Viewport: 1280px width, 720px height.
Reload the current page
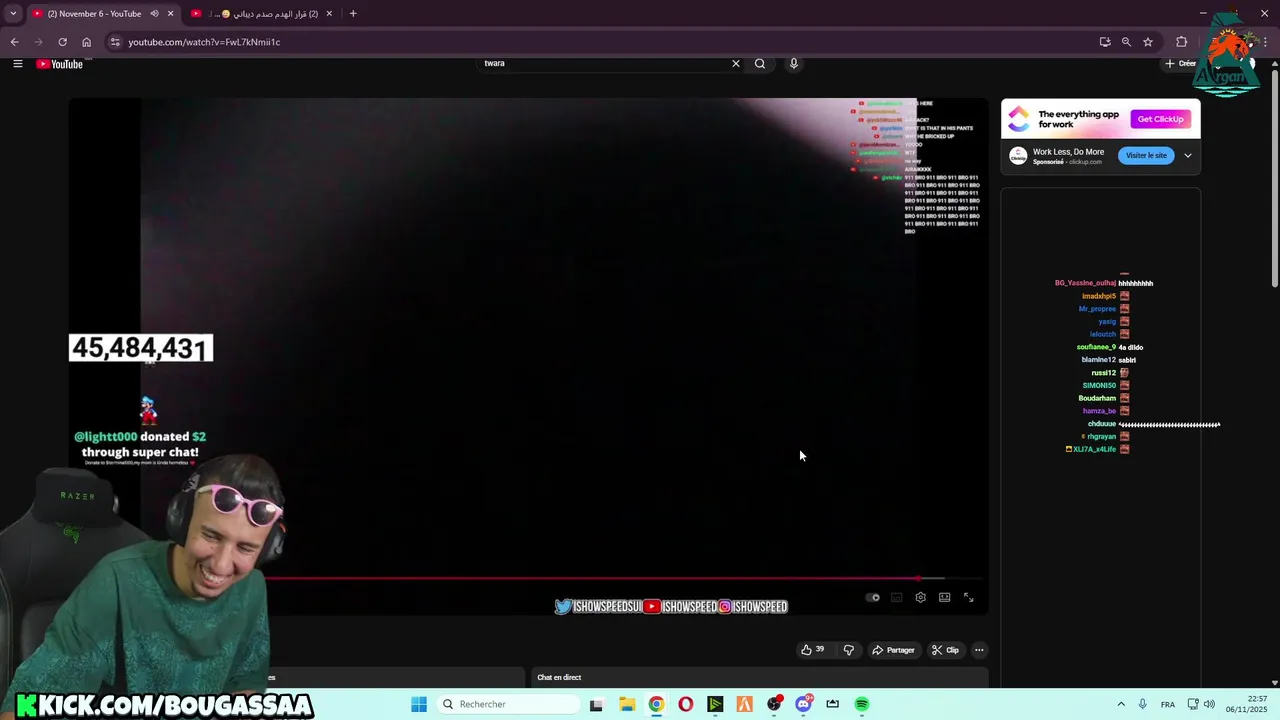coord(62,42)
